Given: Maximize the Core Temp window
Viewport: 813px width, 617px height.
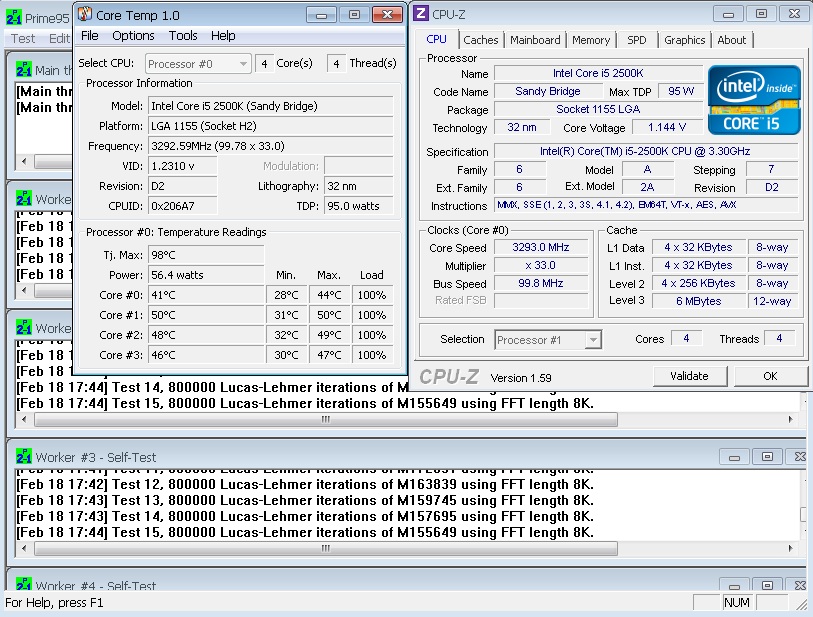Looking at the screenshot, I should point(354,15).
